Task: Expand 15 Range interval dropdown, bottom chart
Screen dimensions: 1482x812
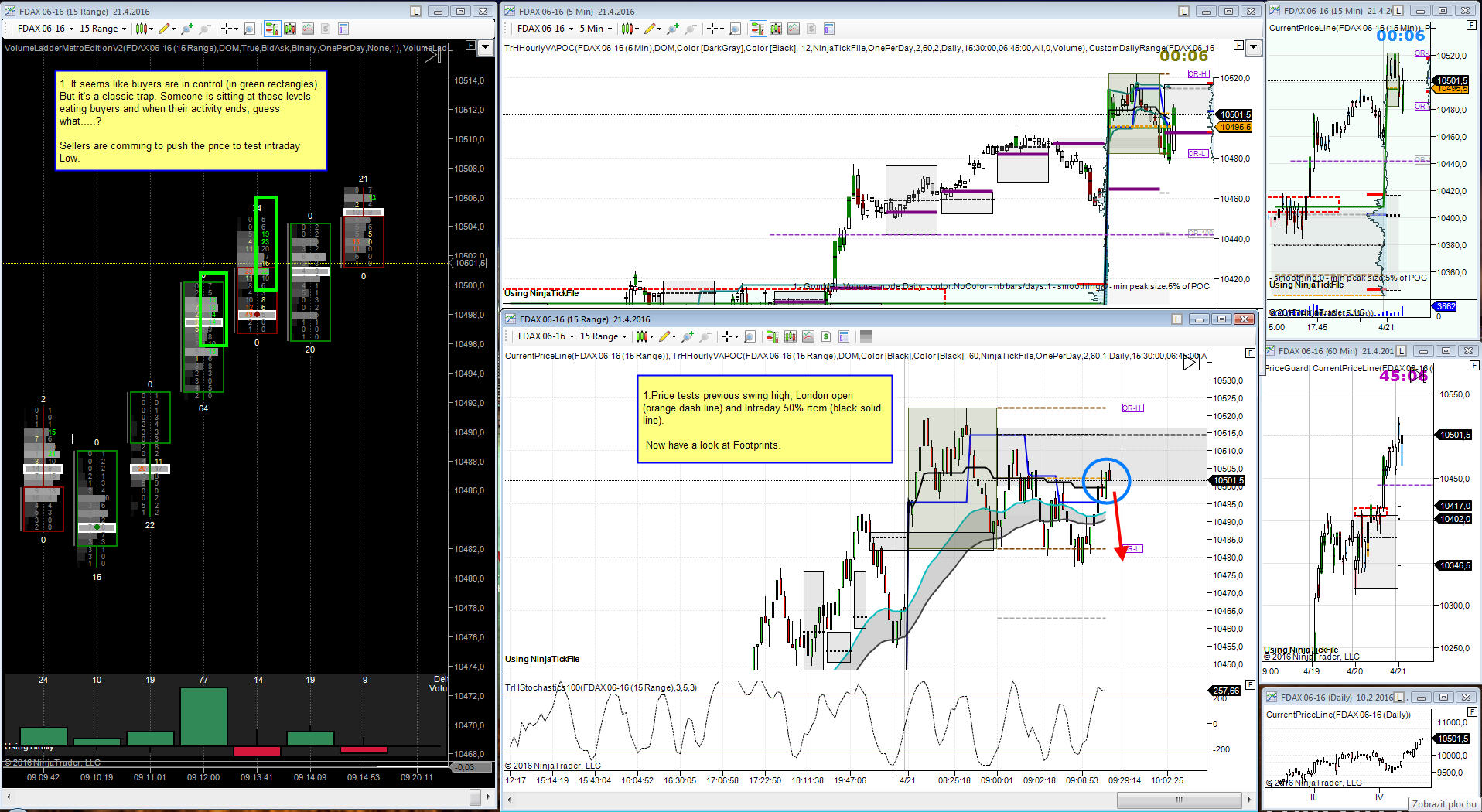Action: (x=603, y=336)
